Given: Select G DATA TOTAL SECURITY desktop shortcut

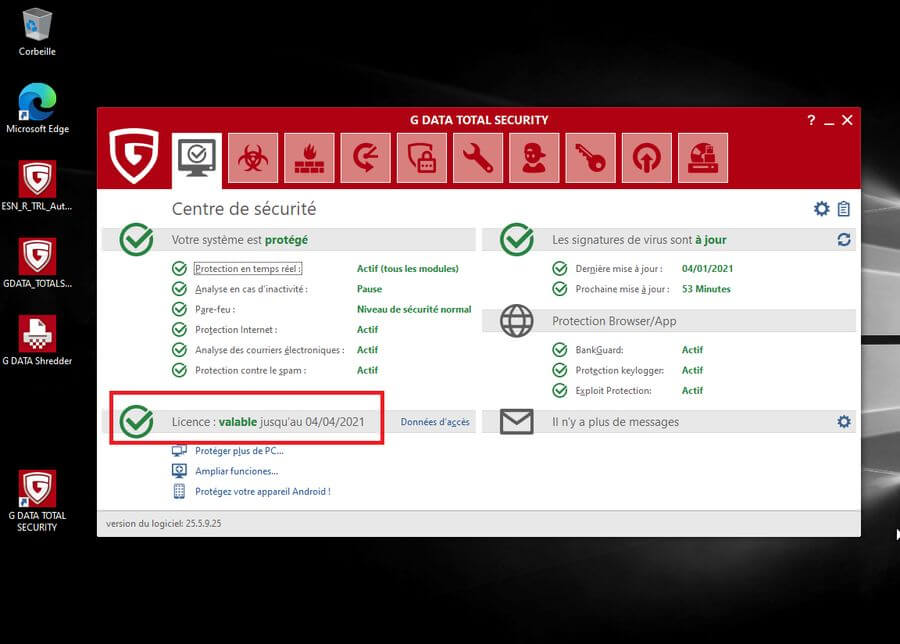Looking at the screenshot, I should coord(37,501).
